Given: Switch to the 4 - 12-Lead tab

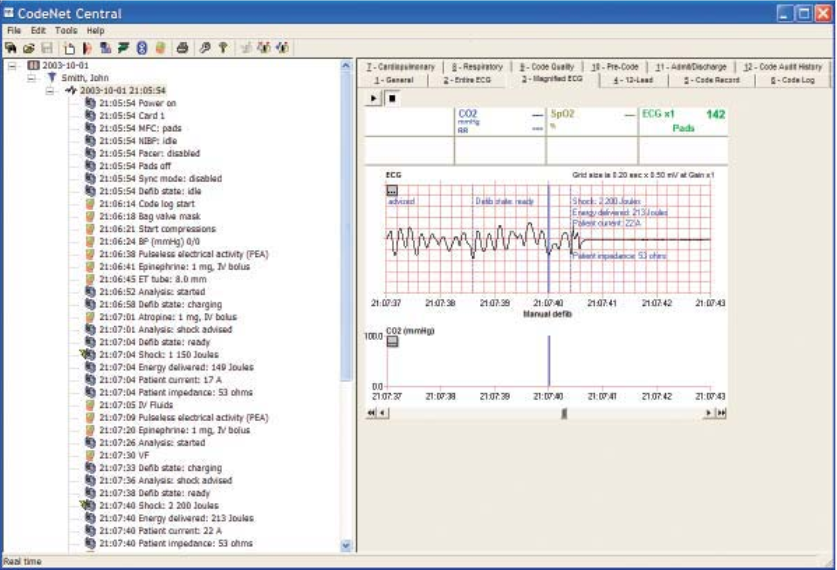Looking at the screenshot, I should click(x=633, y=80).
